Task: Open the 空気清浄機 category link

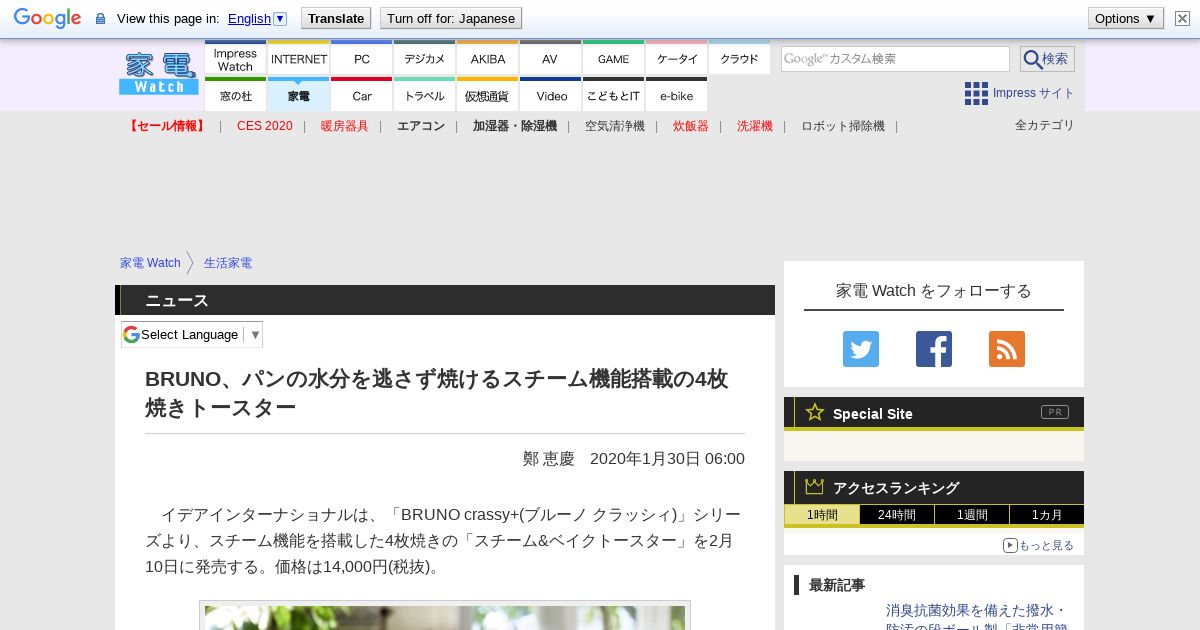Action: tap(615, 126)
